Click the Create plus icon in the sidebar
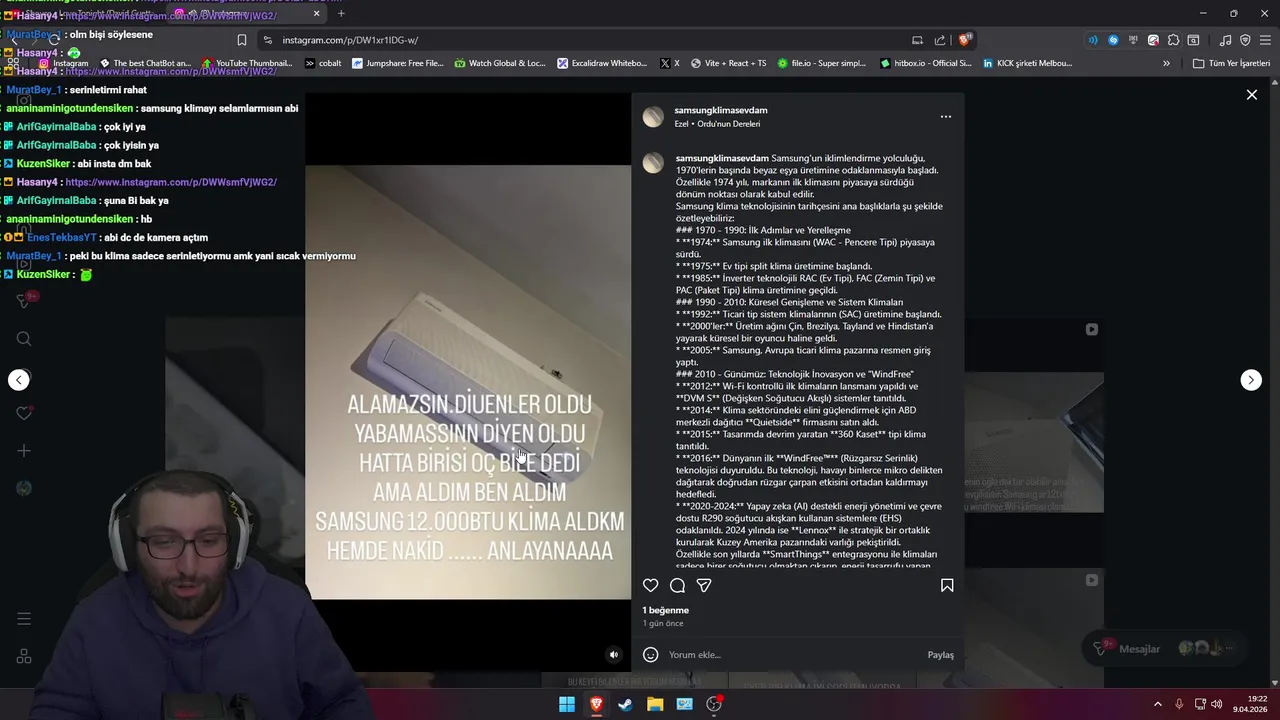This screenshot has width=1280, height=720. coord(24,451)
